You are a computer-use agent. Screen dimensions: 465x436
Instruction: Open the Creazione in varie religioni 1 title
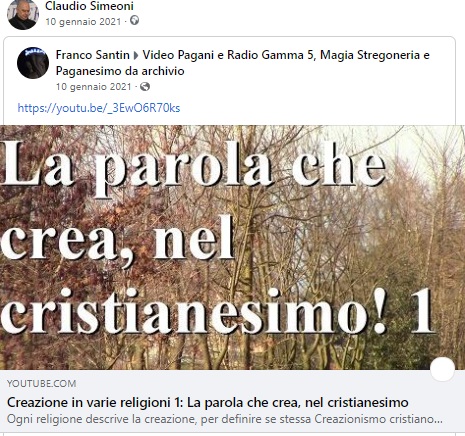point(208,402)
